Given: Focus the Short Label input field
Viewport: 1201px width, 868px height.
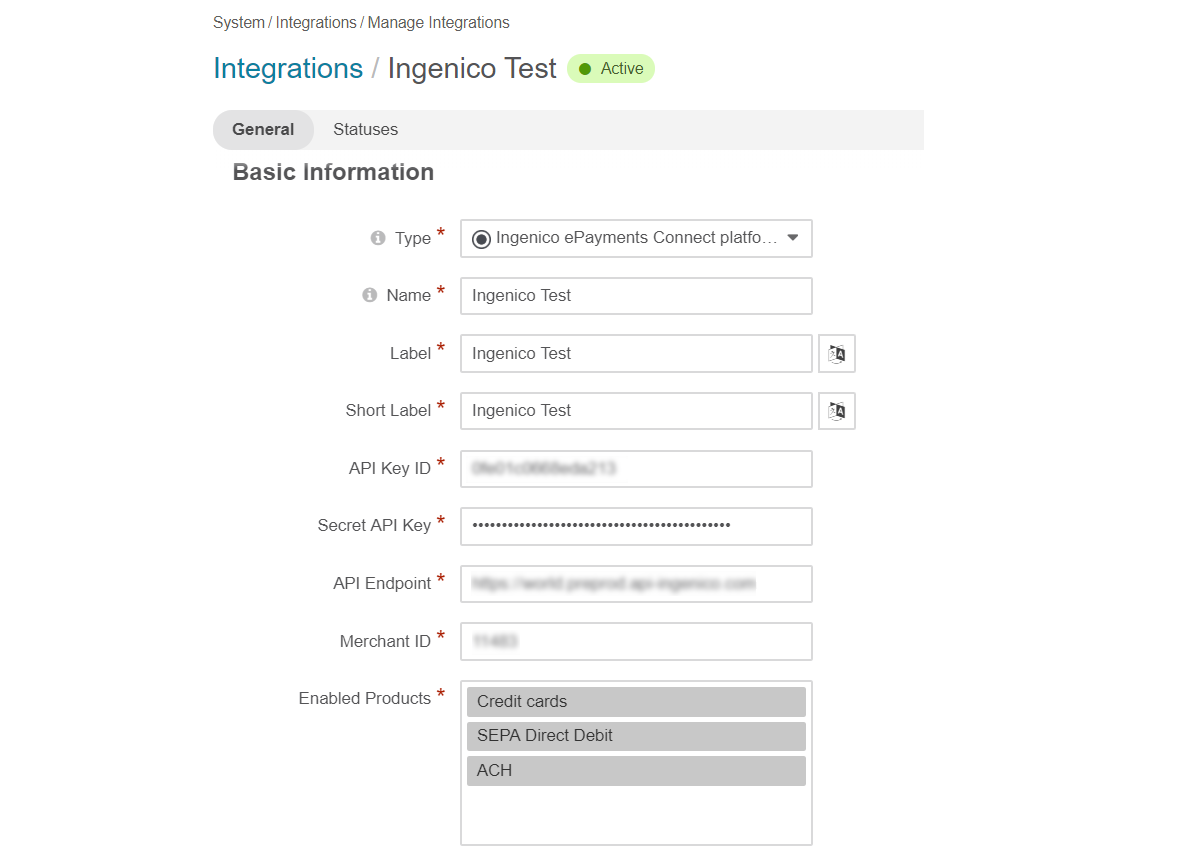Looking at the screenshot, I should point(636,410).
